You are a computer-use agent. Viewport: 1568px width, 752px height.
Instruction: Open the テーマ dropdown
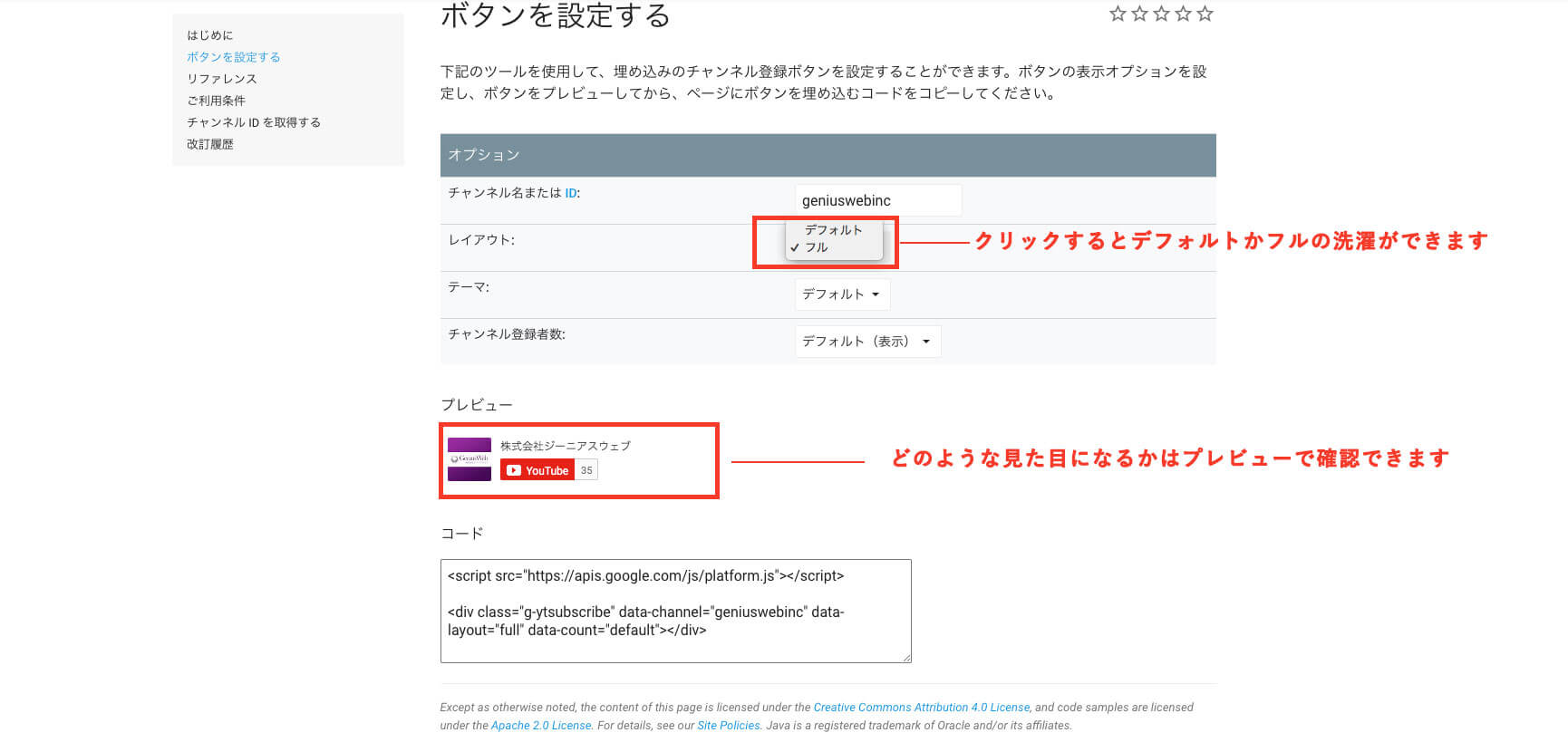842,294
